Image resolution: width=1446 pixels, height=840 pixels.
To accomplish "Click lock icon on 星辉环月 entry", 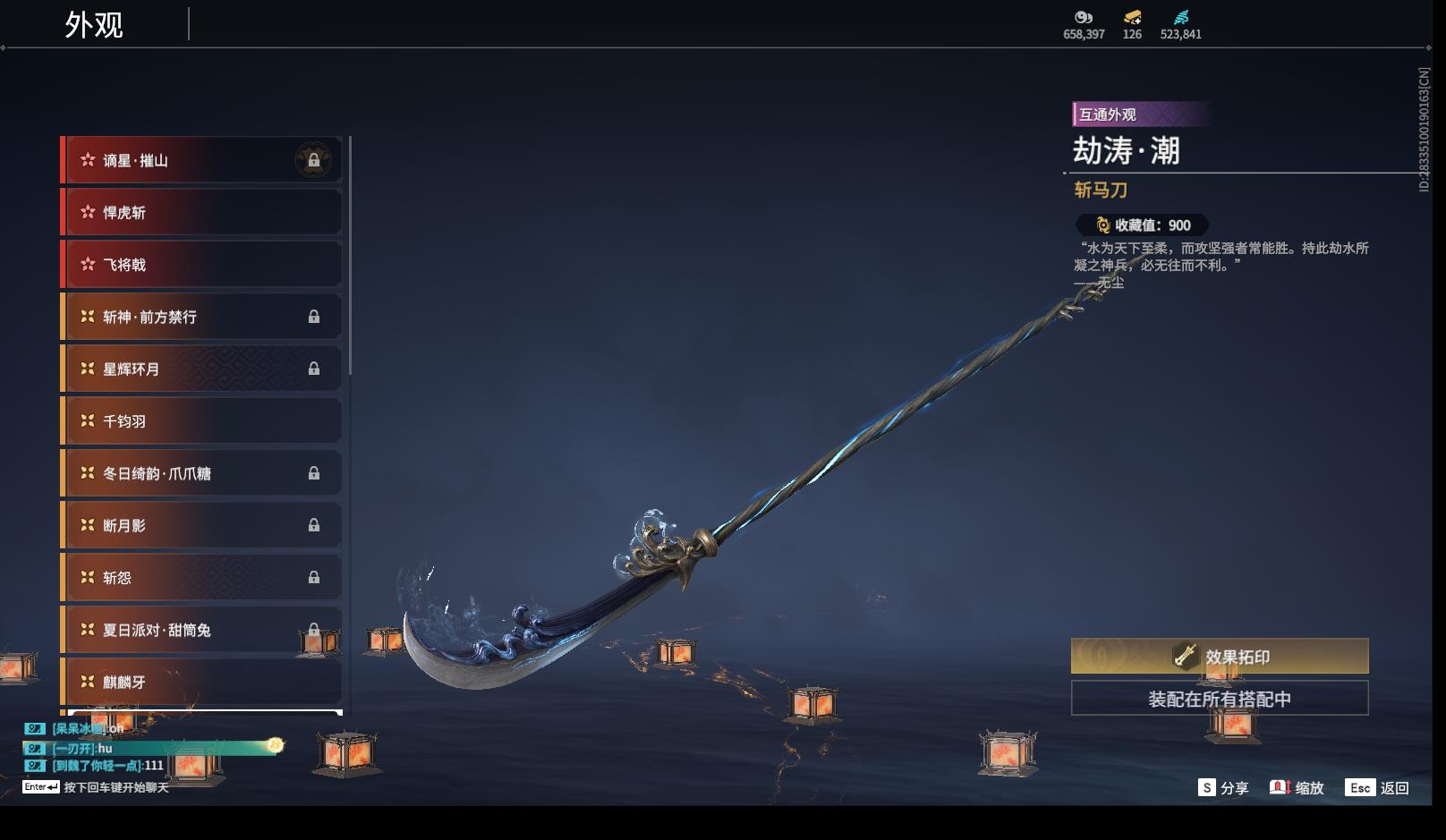I will click(314, 369).
